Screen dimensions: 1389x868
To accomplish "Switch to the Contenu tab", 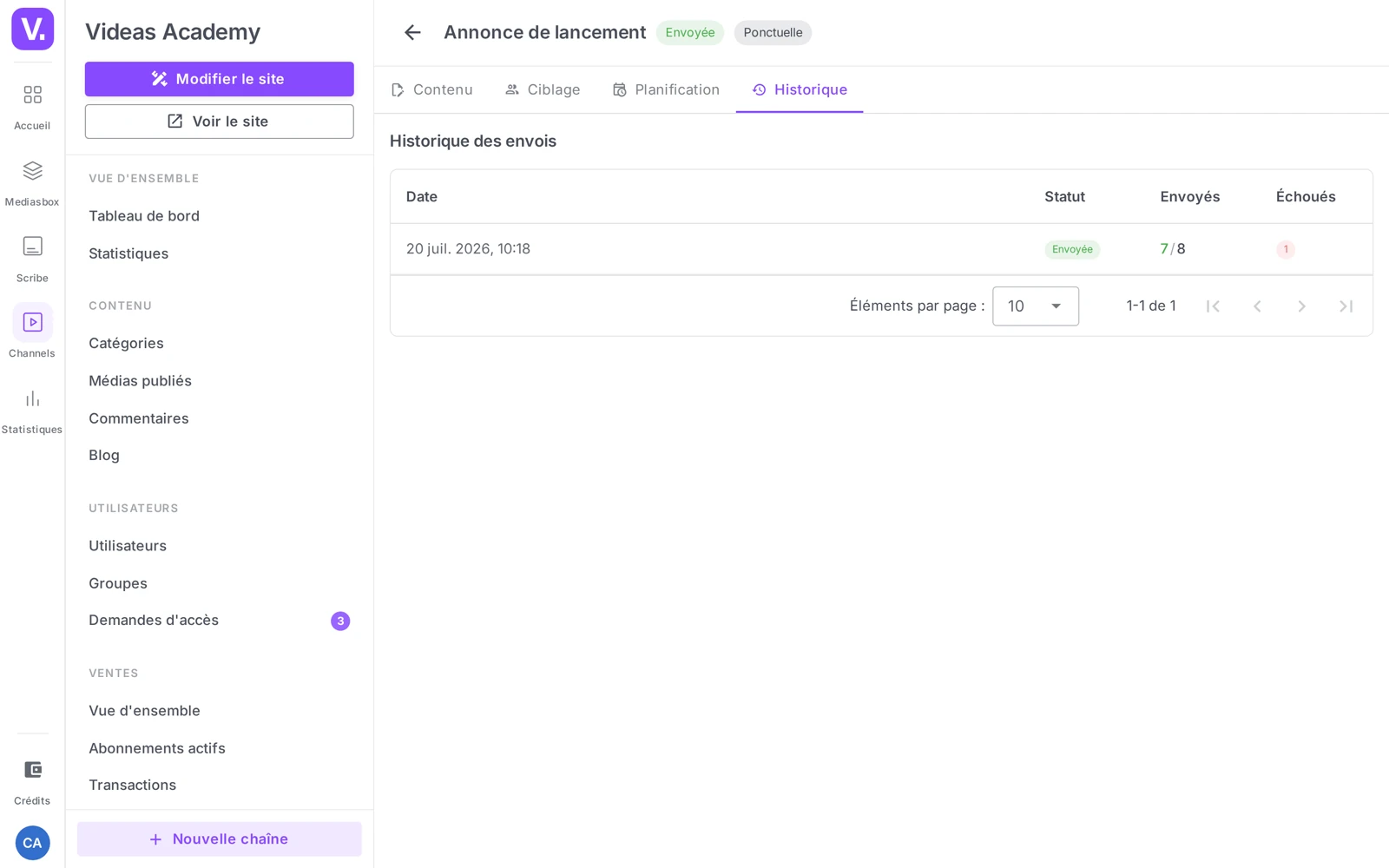I will click(x=431, y=90).
